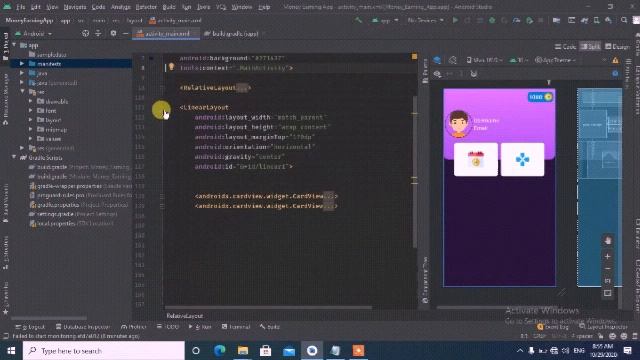
Task: Open the Database Inspector tool window
Action: click(x=83, y=327)
